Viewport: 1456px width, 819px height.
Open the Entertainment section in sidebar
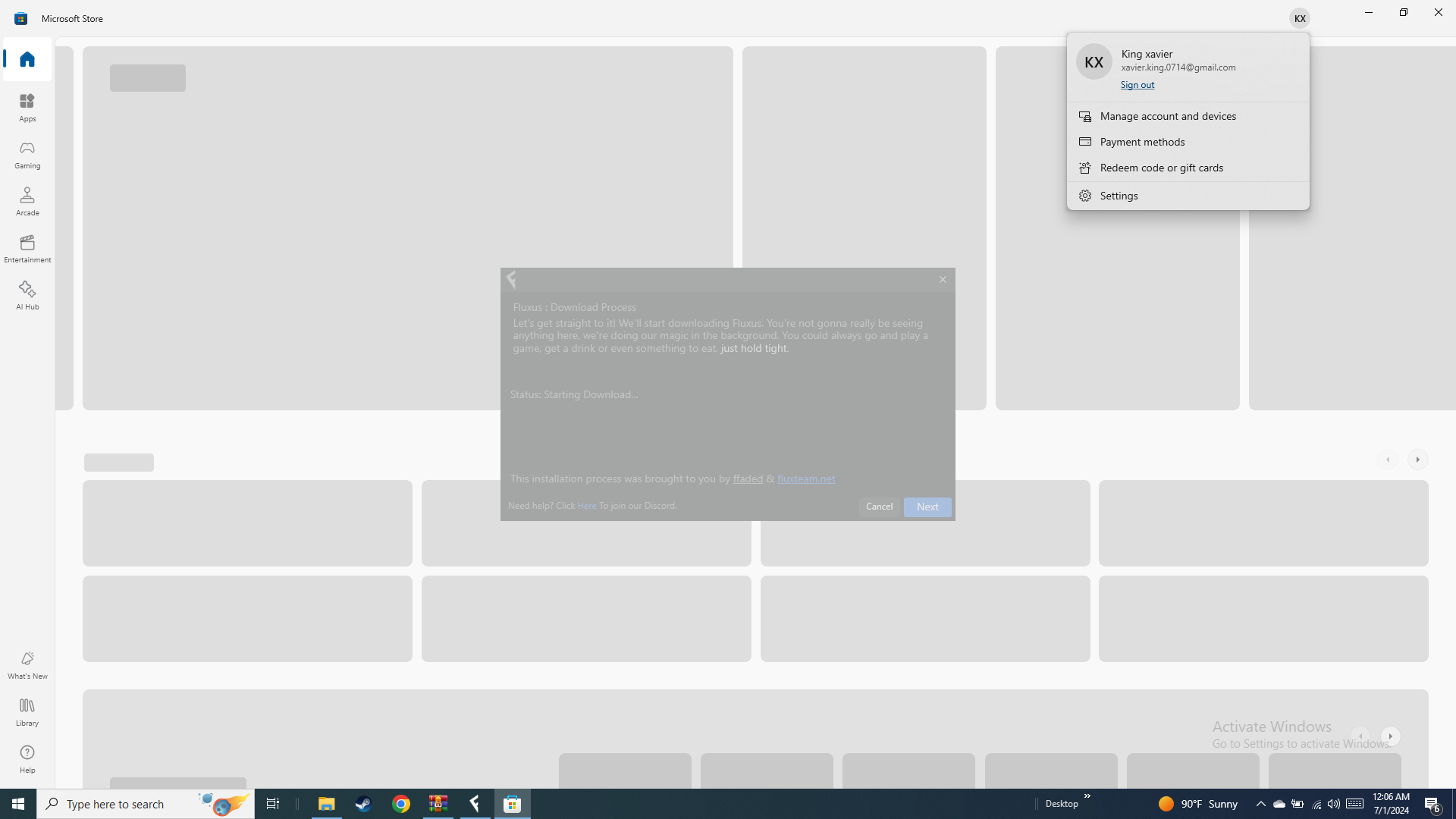pos(27,248)
